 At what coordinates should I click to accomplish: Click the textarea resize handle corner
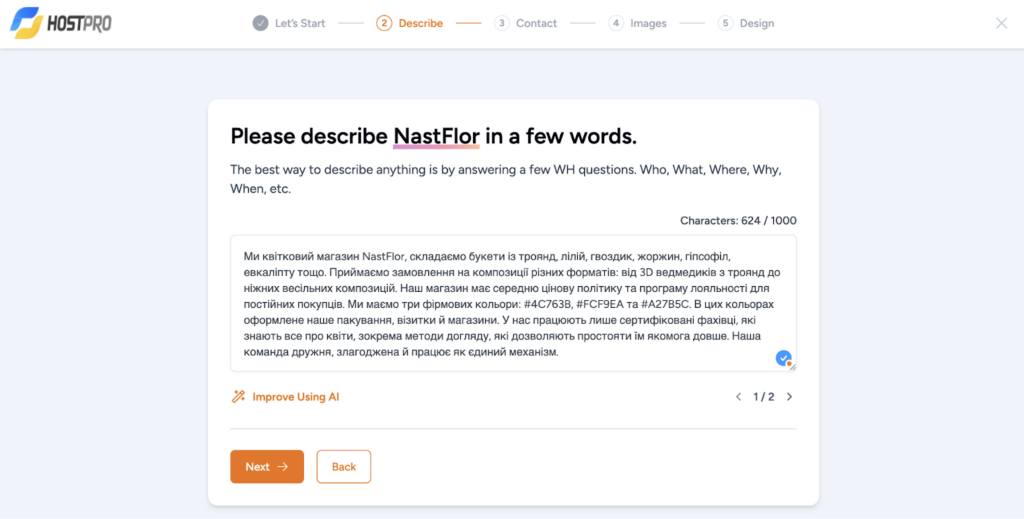coord(793,368)
